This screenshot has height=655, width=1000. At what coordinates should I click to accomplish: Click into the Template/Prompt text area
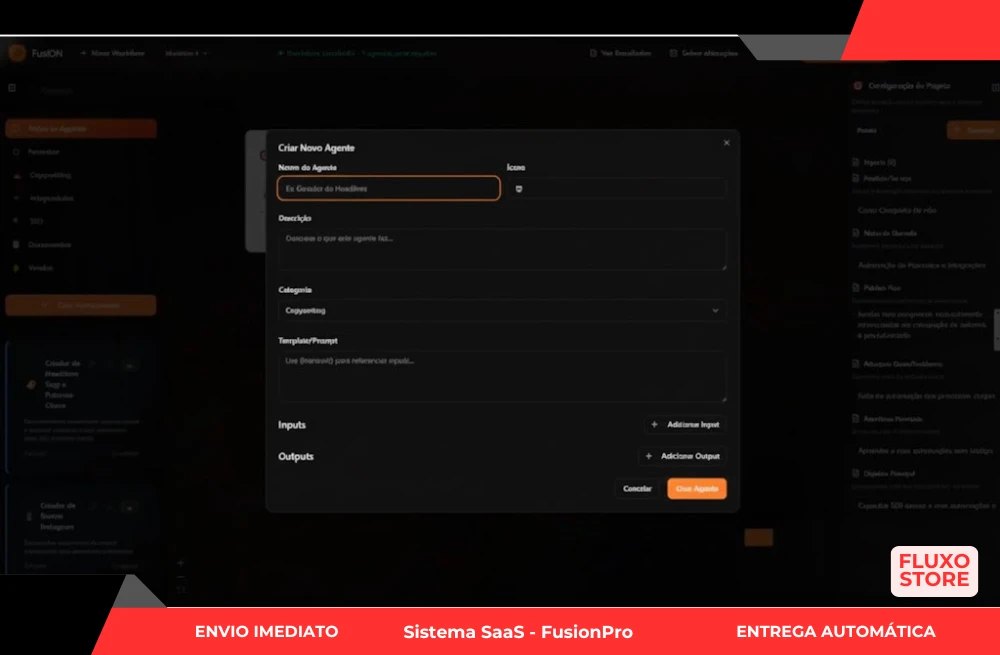[x=500, y=376]
